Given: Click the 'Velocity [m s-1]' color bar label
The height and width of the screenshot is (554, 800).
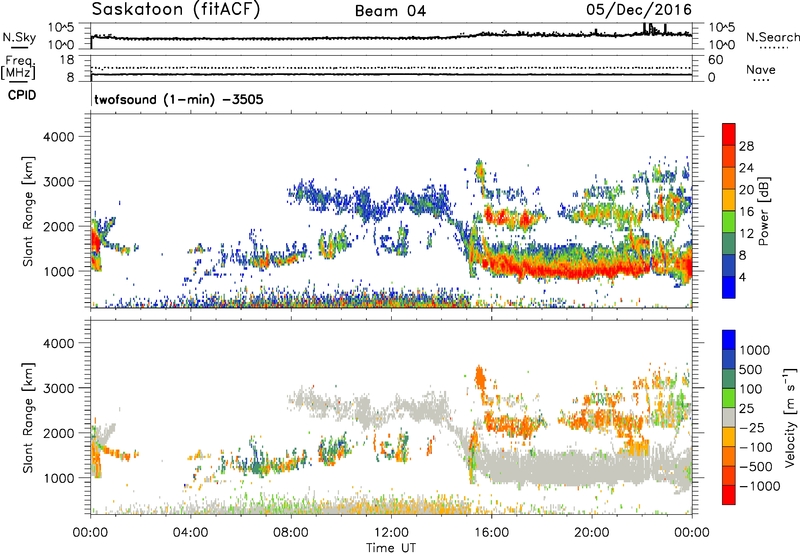Looking at the screenshot, I should coord(790,417).
